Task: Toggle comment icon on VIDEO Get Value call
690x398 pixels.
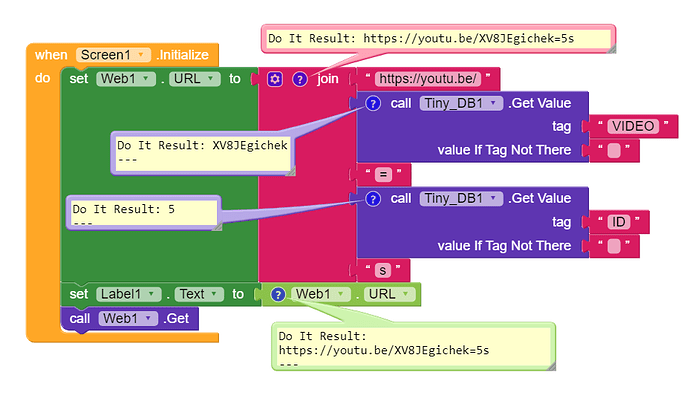Action: (x=373, y=103)
